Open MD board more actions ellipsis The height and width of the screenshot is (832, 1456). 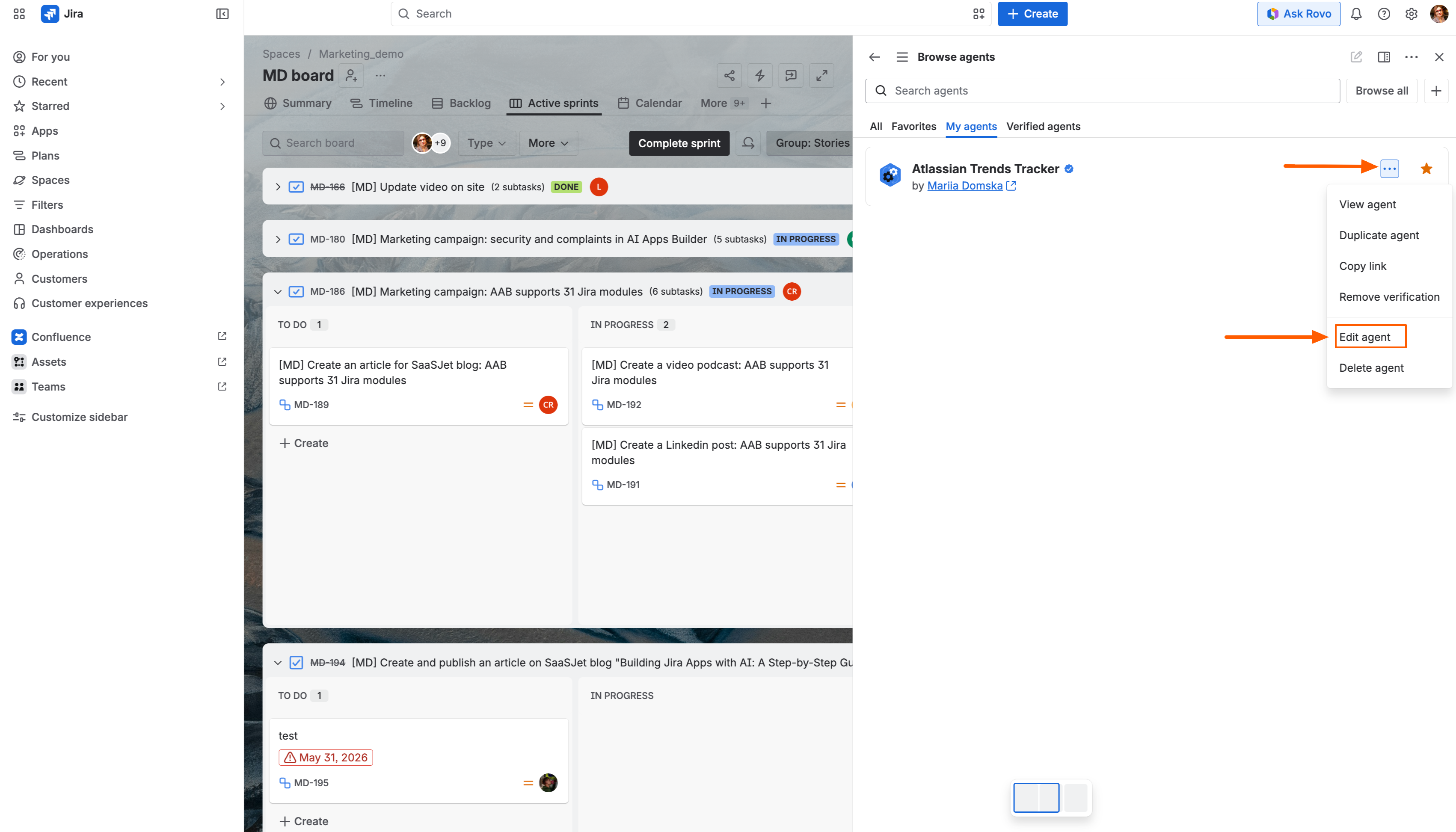coord(380,75)
